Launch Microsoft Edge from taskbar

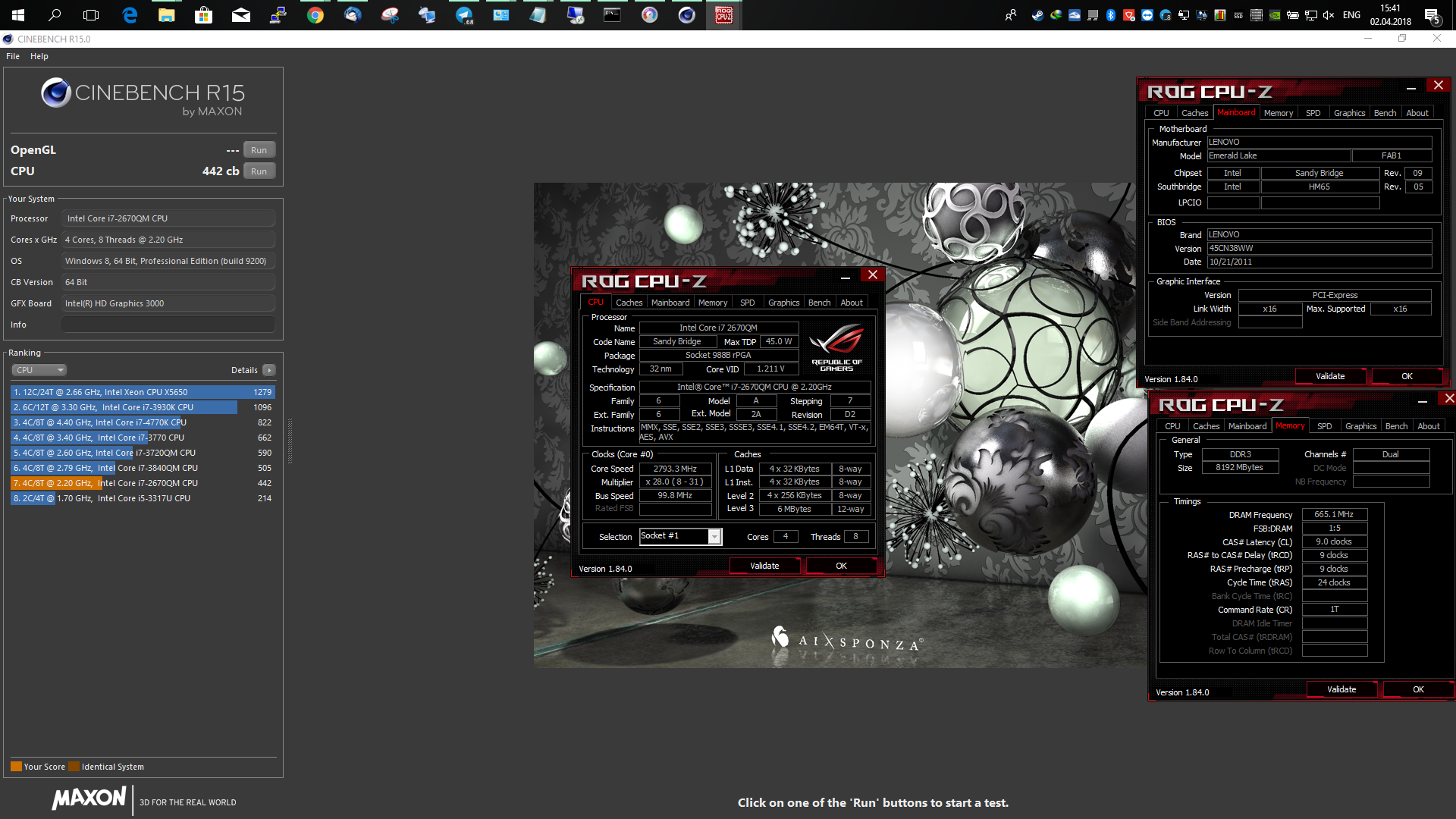(130, 15)
